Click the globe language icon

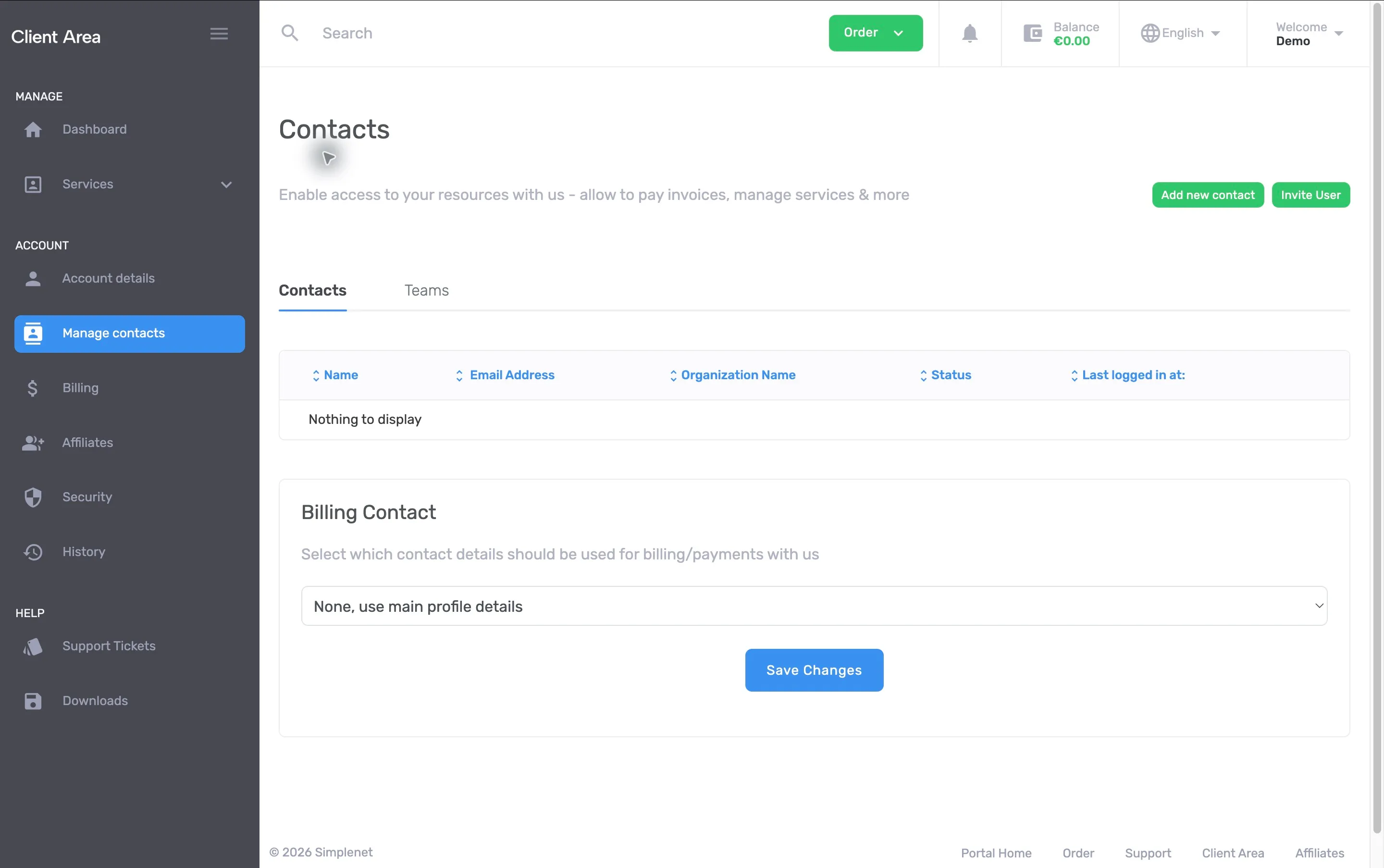[x=1150, y=33]
